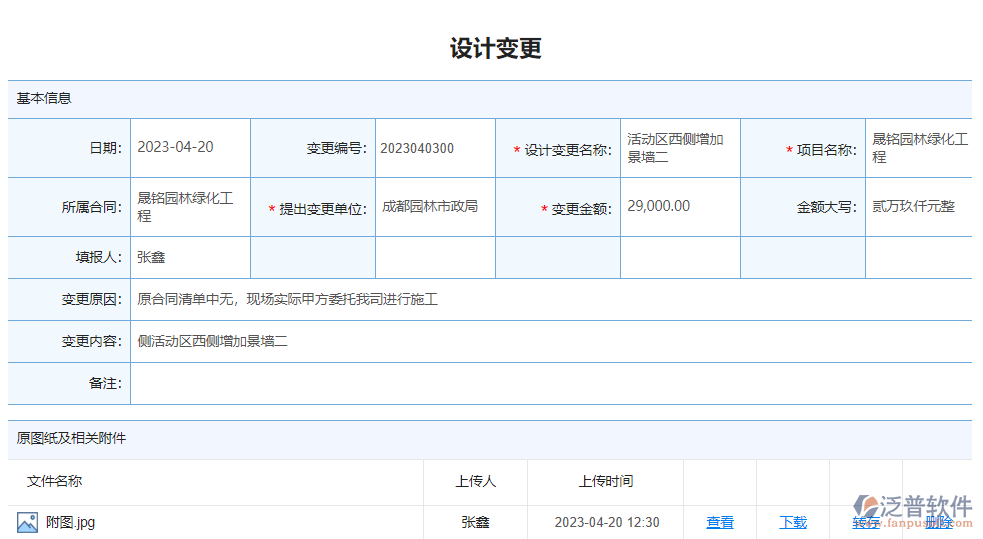The height and width of the screenshot is (539, 983).
Task: Select the 日期 field showing 2023-04-20
Action: (190, 148)
